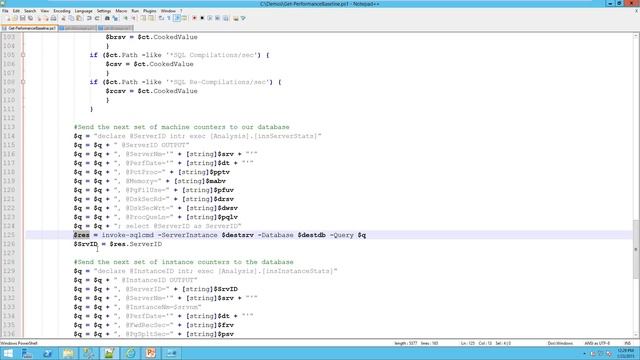Switch to the second document tab
640x360 pixels.
click(x=77, y=28)
